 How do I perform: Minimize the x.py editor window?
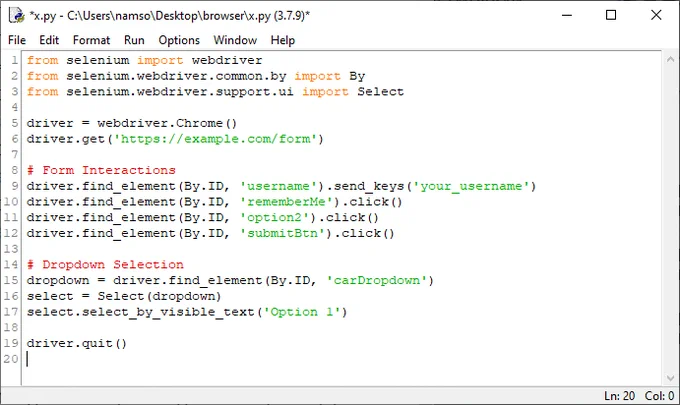coord(567,15)
